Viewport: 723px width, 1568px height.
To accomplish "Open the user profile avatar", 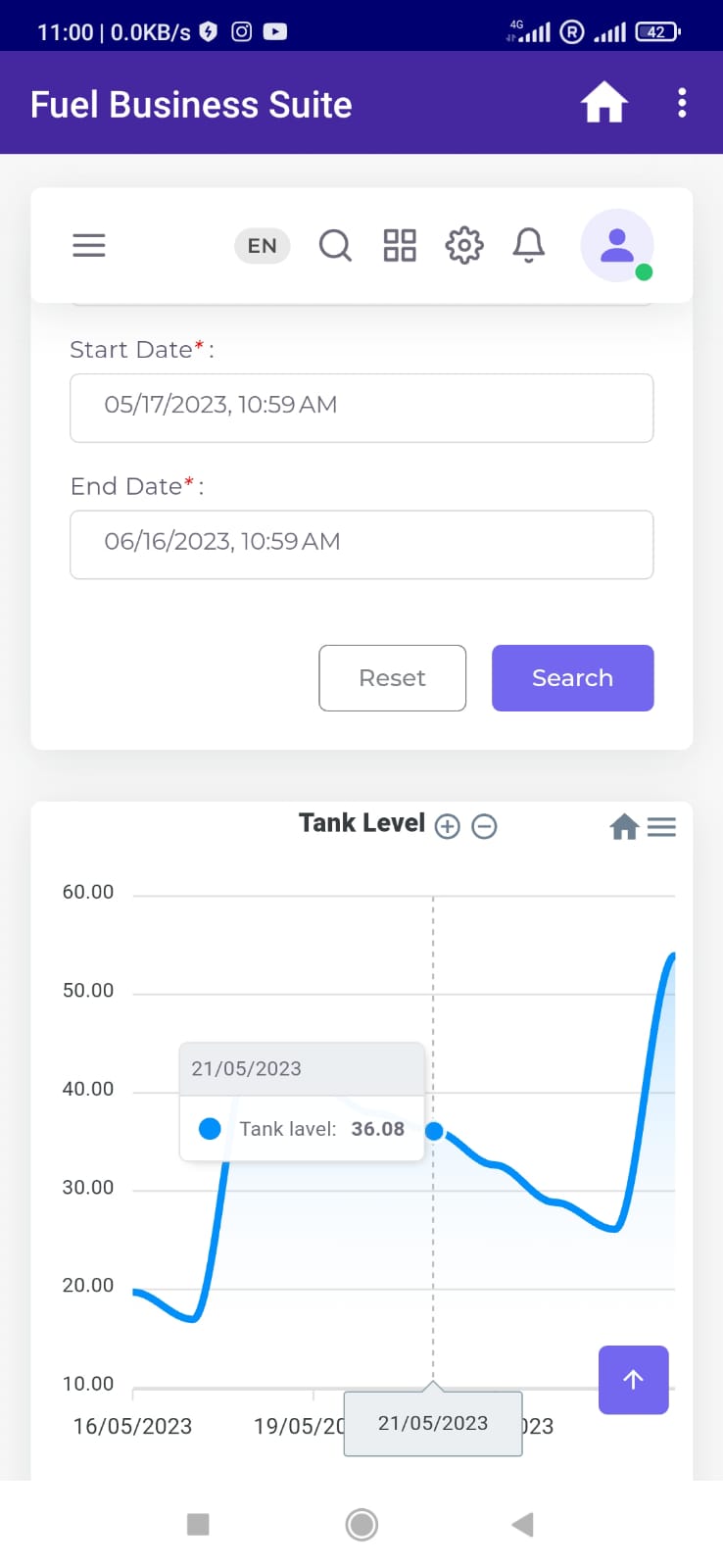I will pos(617,245).
